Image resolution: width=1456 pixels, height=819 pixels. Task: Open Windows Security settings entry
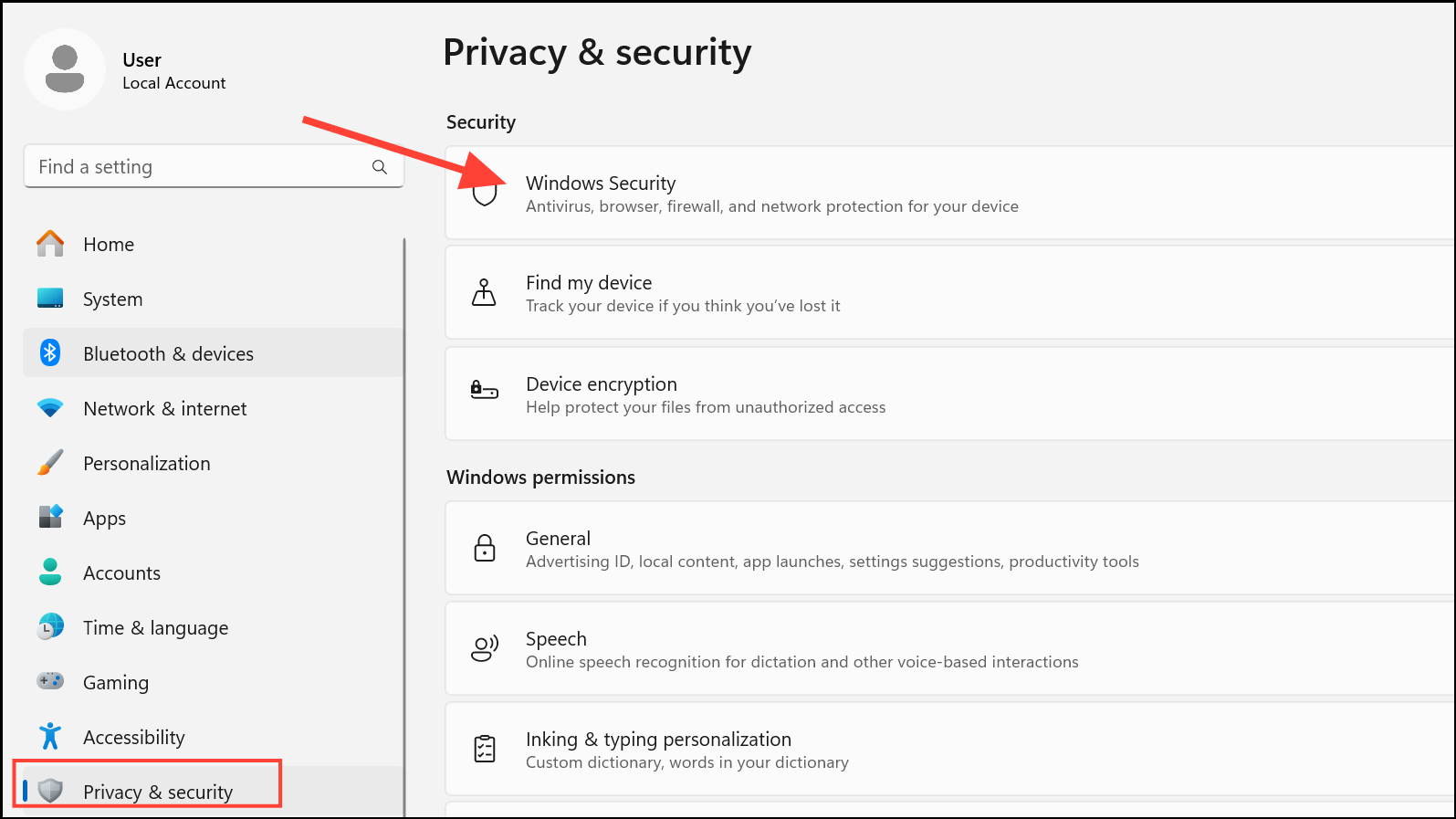point(950,194)
